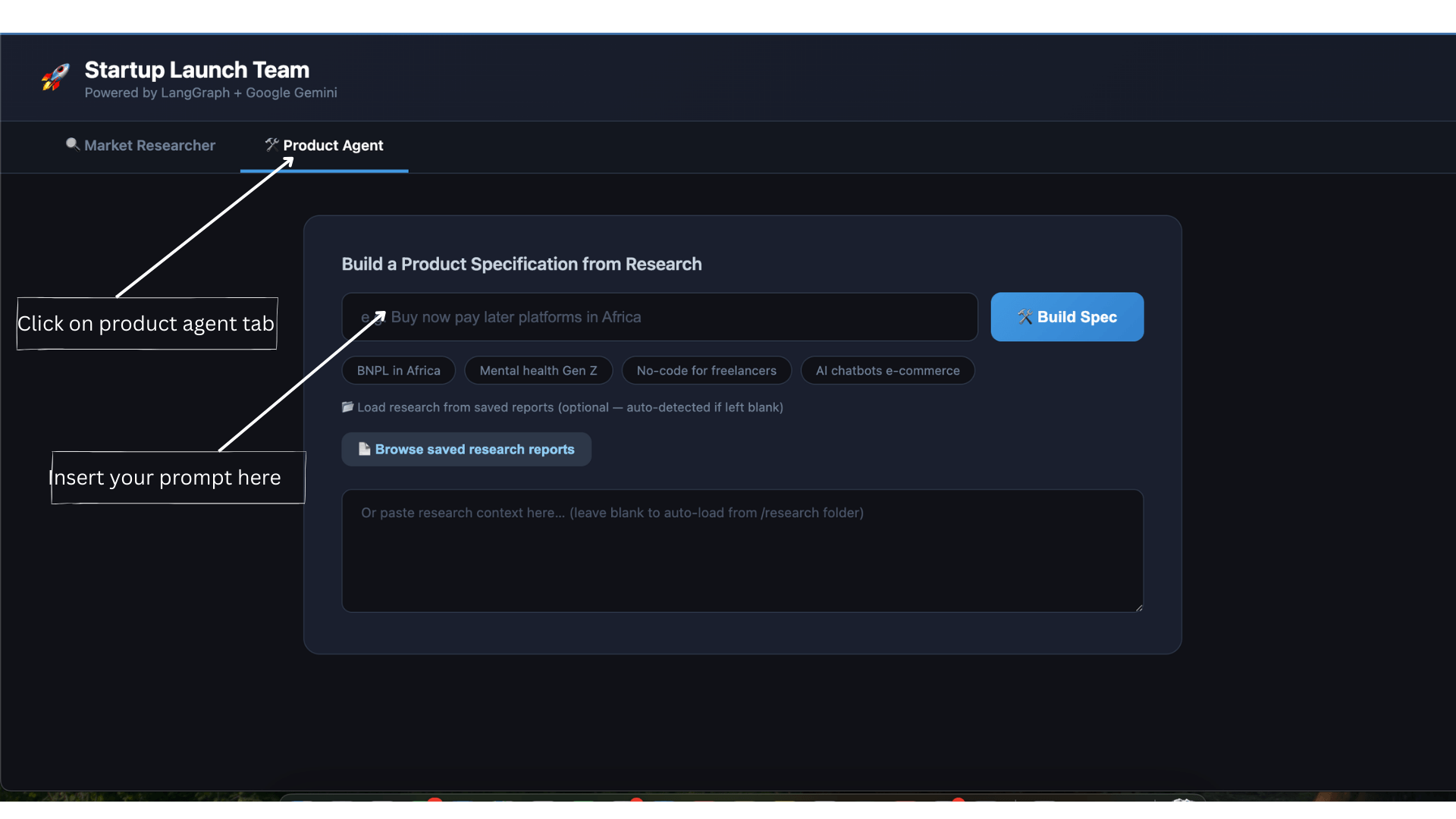Click the folder icon next to load research text
Viewport: 1456px width, 819px height.
tap(347, 406)
